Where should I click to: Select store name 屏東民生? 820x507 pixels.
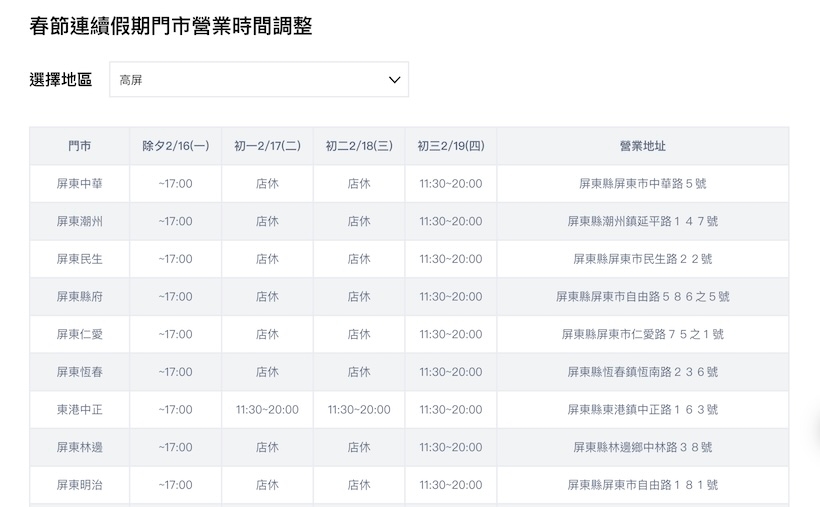pyautogui.click(x=79, y=259)
